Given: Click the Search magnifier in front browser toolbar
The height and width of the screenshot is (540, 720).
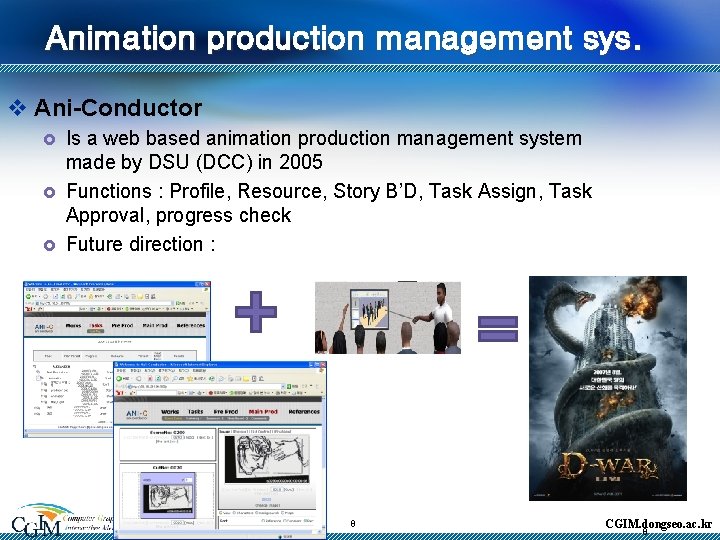Looking at the screenshot, I should pos(175,378).
